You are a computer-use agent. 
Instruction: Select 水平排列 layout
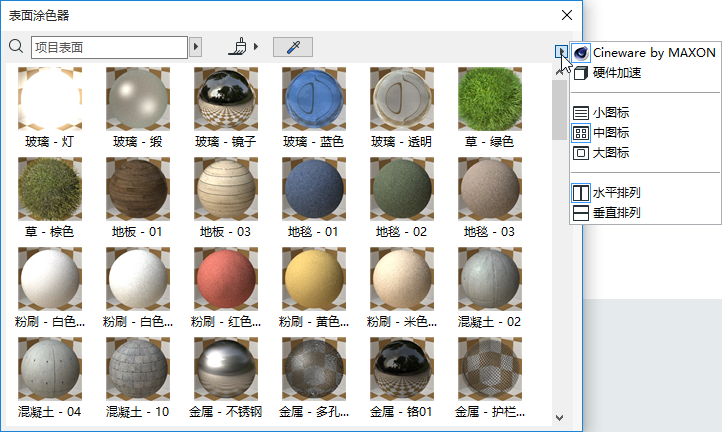(645, 193)
